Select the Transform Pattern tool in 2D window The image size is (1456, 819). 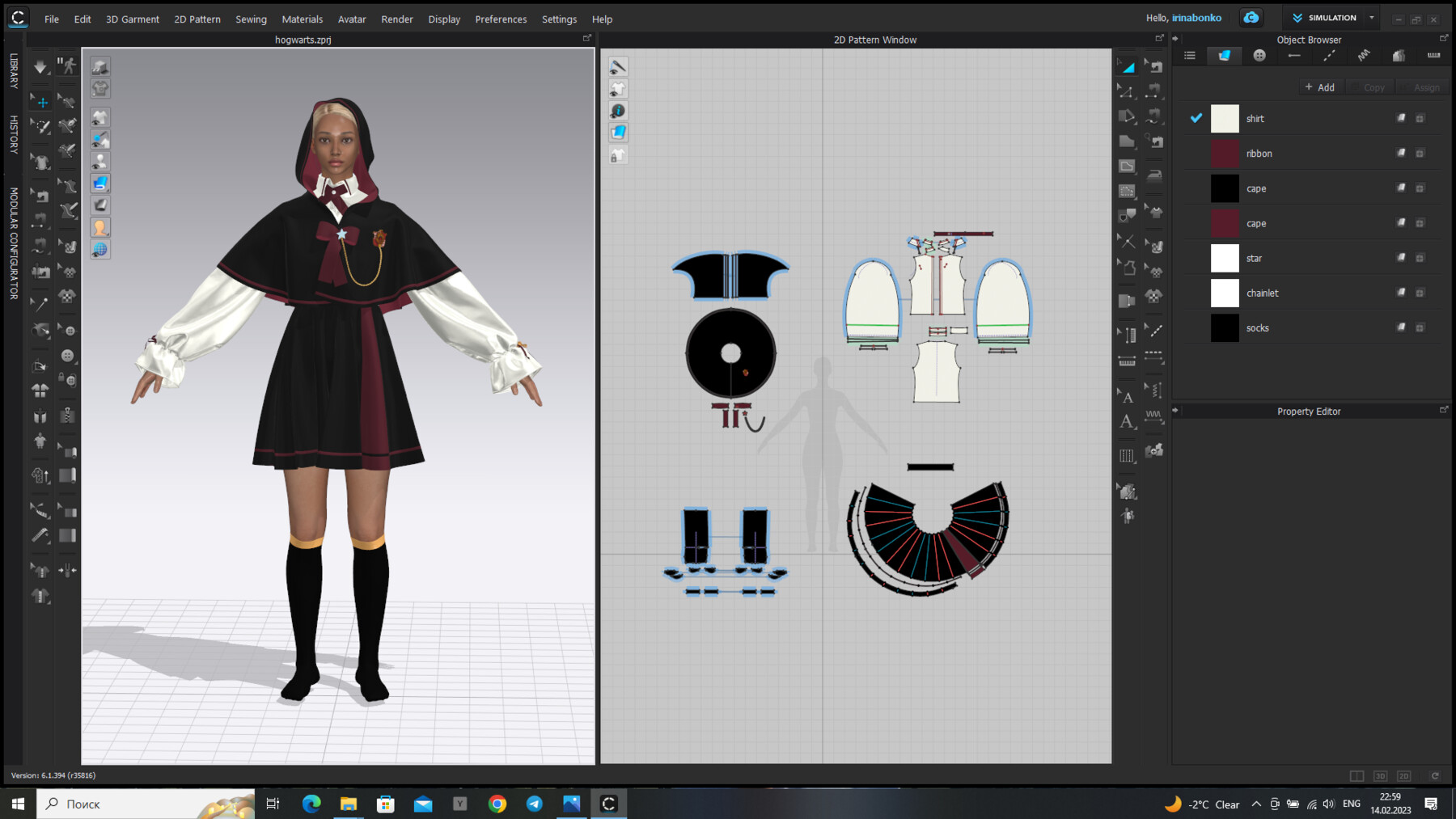pos(1128,69)
